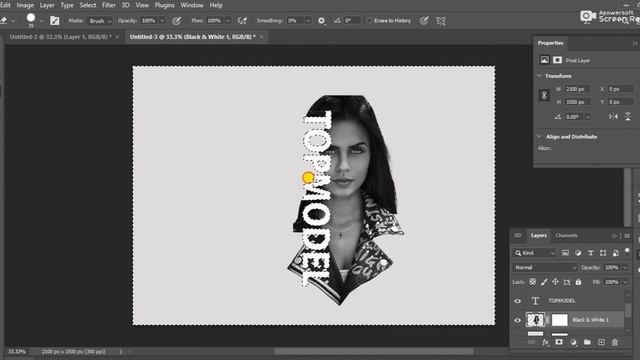Switch to the Channels tab
Image resolution: width=640 pixels, height=360 pixels.
[x=567, y=236]
